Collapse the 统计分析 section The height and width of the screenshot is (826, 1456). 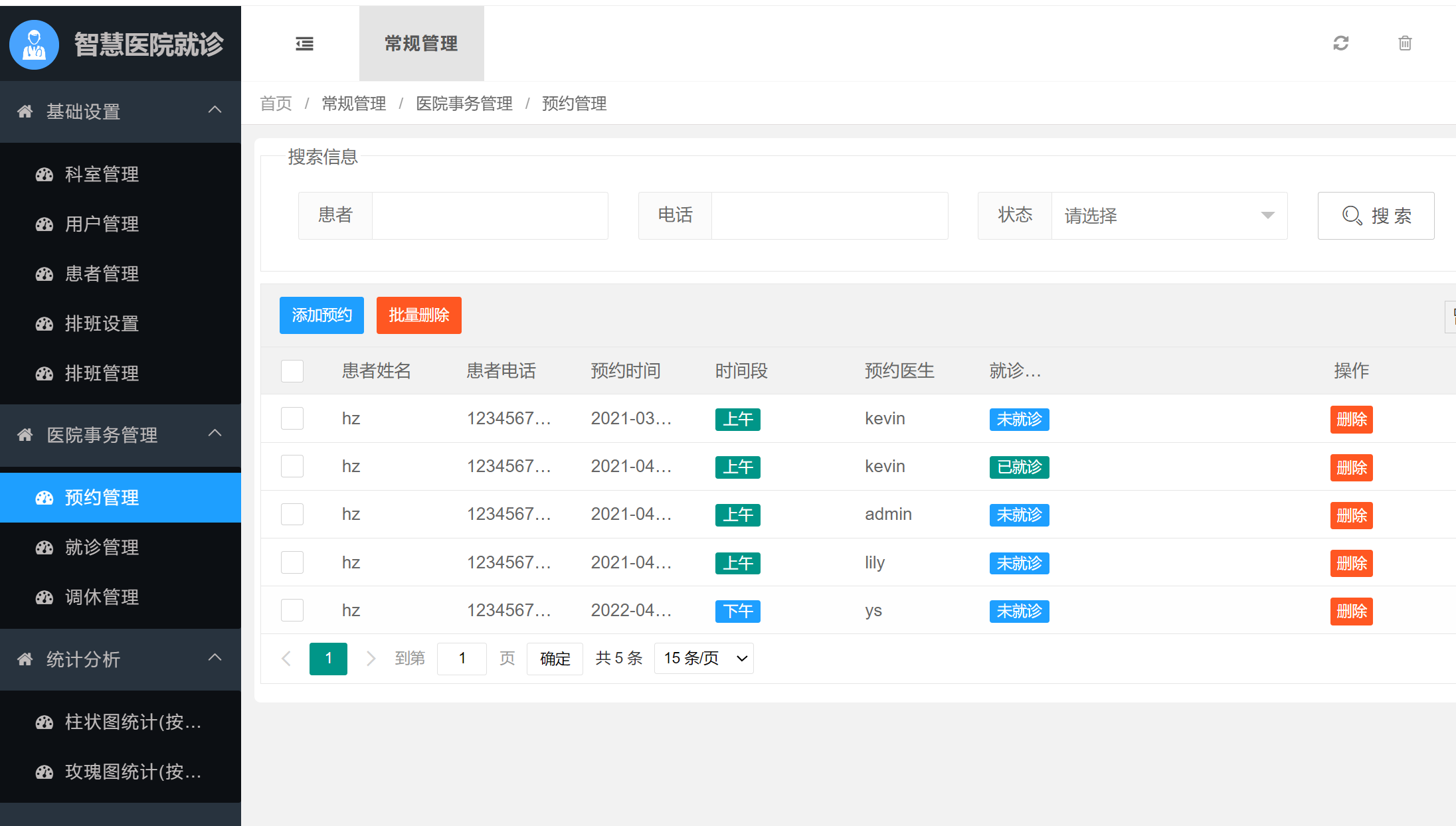[x=214, y=658]
